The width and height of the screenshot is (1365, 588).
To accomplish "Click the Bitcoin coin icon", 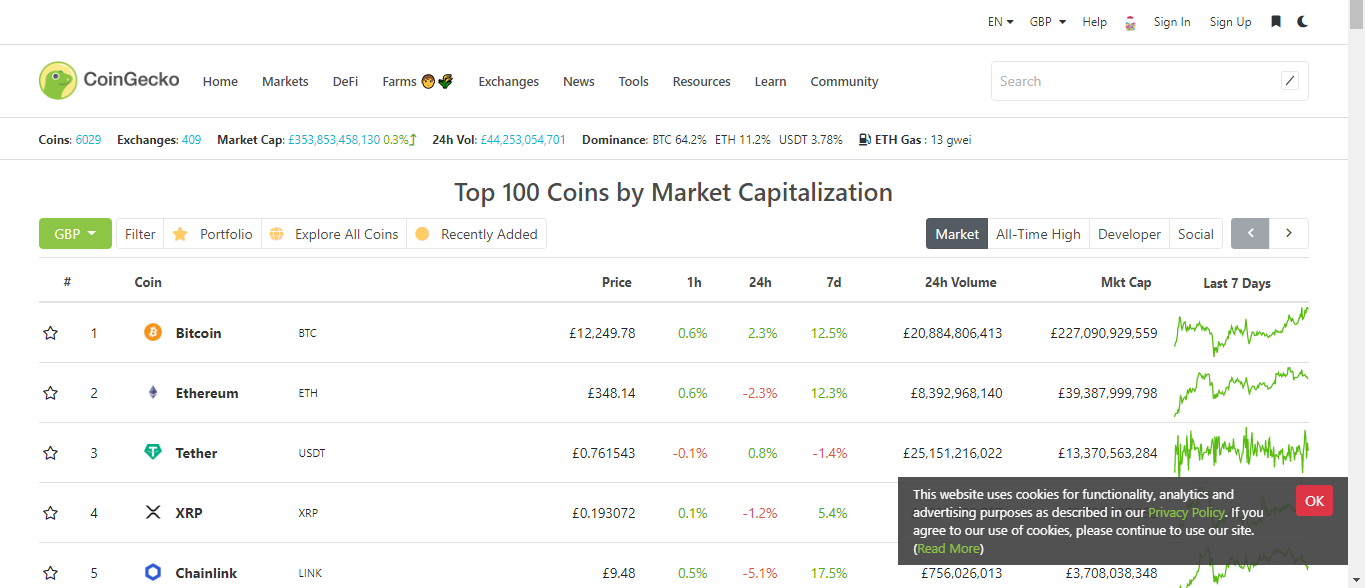I will point(153,332).
